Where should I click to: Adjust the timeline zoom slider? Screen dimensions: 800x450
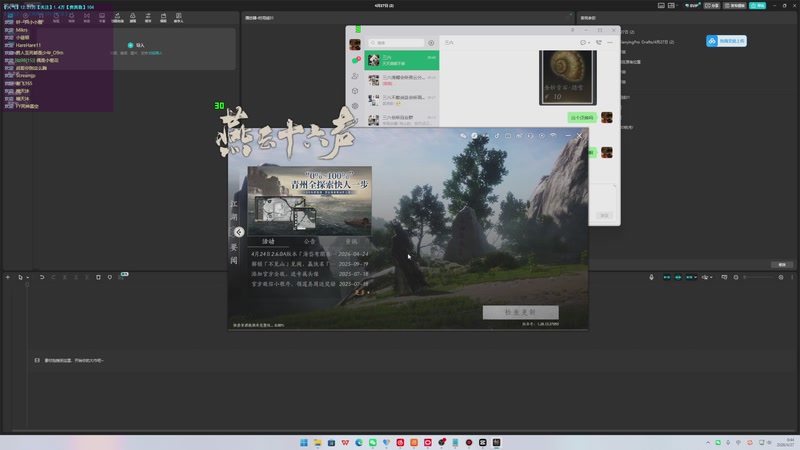tap(758, 277)
